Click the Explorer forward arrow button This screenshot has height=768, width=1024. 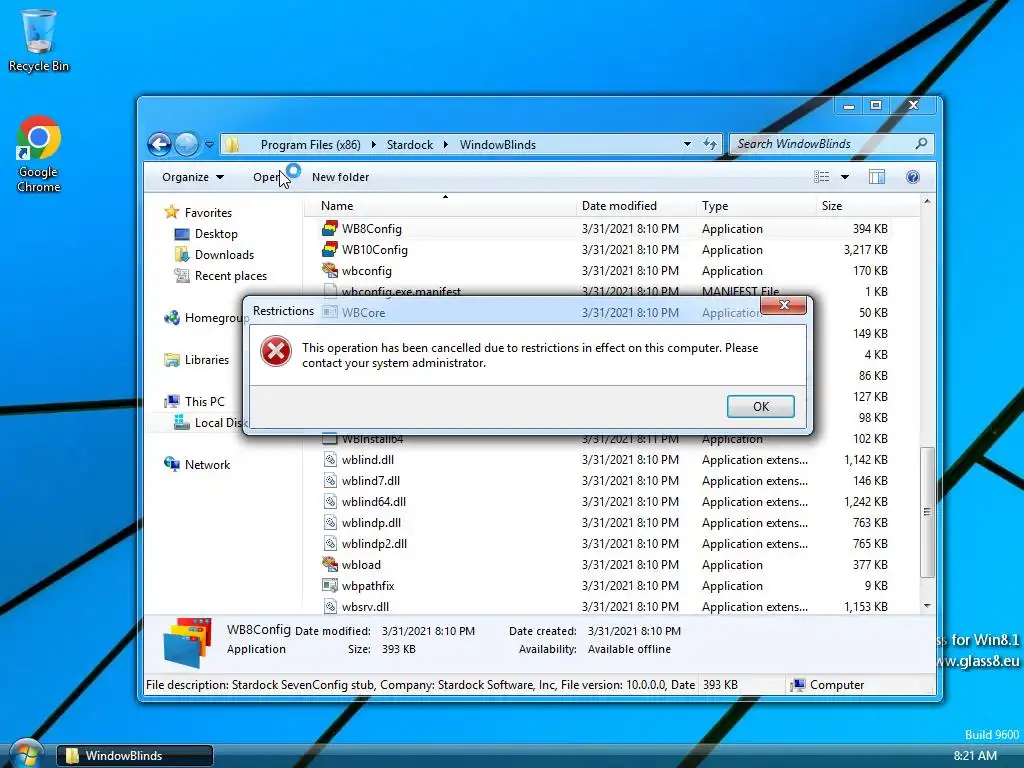187,144
